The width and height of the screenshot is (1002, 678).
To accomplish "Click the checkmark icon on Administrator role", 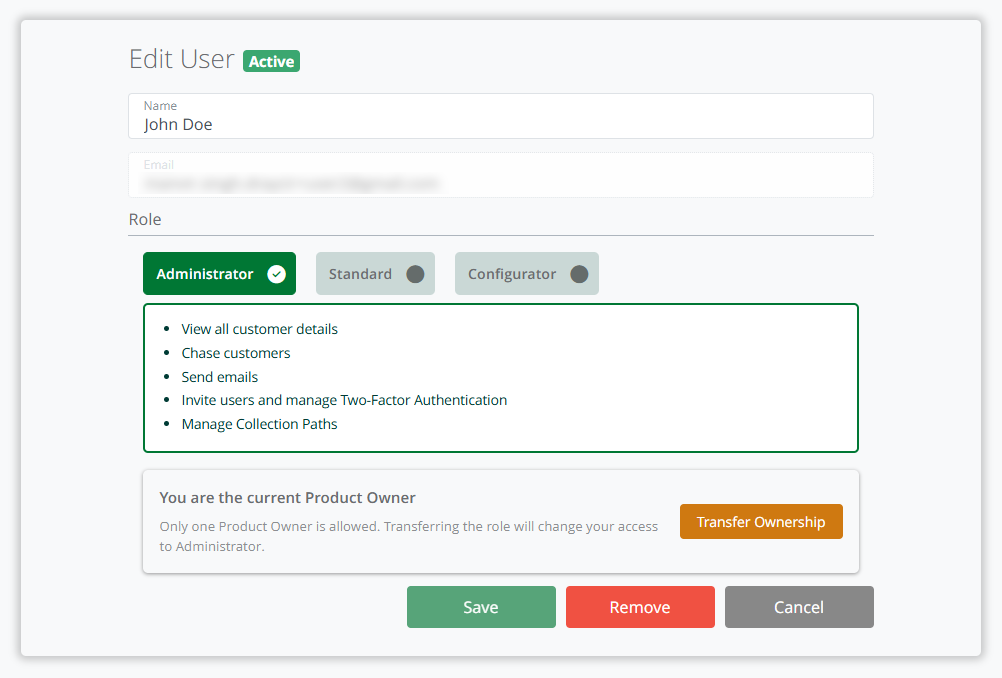I will pos(277,274).
